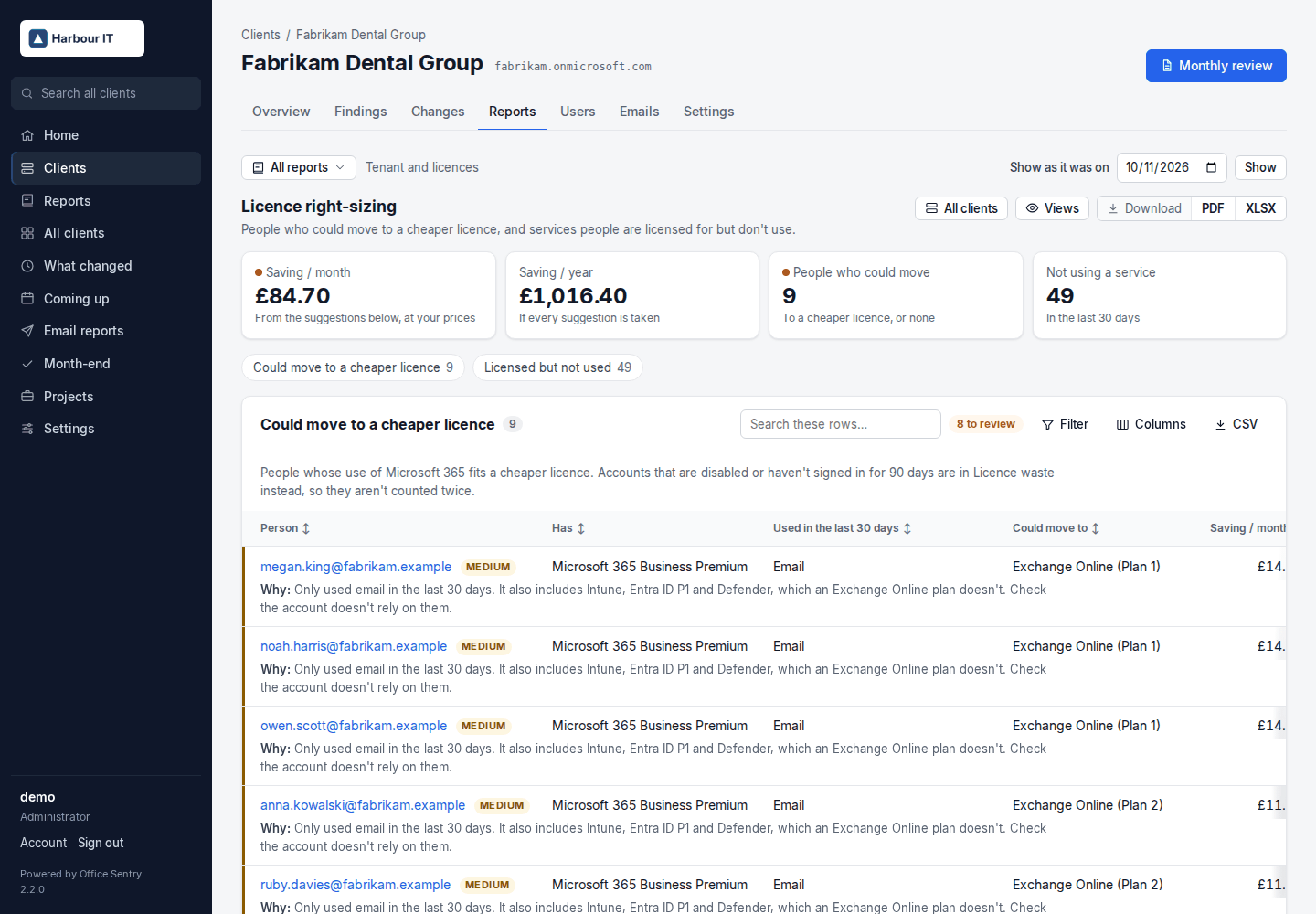Go to All clients in sidebar
This screenshot has height=914, width=1316.
[106, 233]
